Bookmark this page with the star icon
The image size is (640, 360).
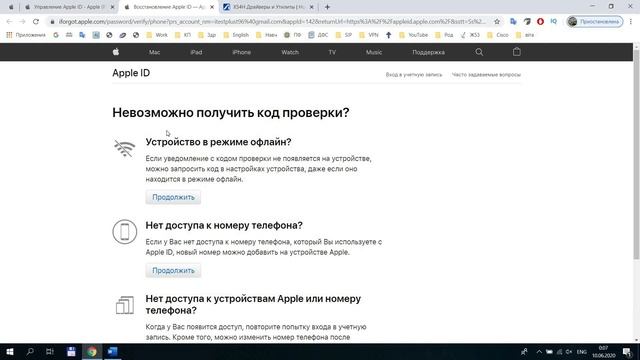pos(497,22)
